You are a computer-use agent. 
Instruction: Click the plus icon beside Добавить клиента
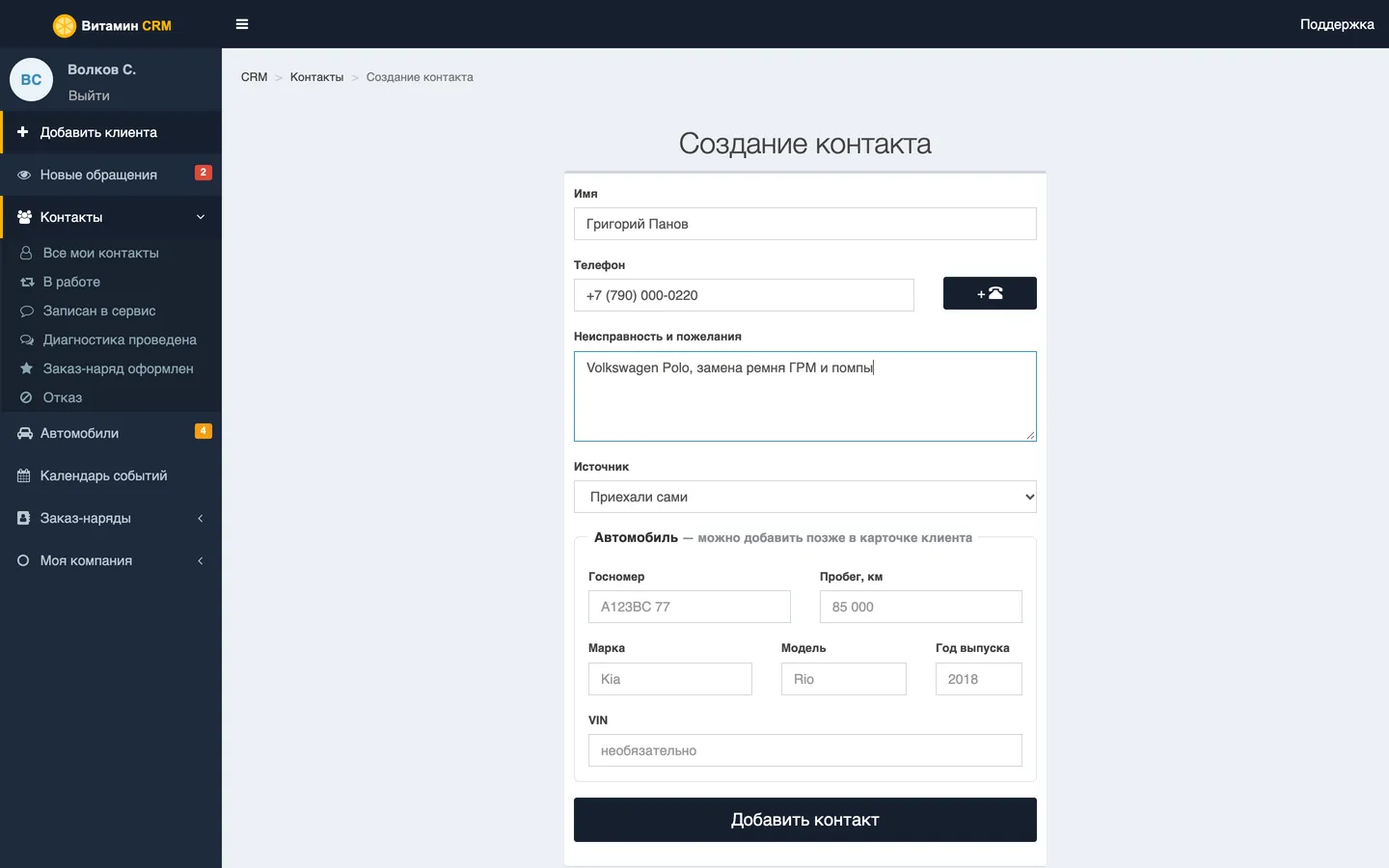pos(23,132)
